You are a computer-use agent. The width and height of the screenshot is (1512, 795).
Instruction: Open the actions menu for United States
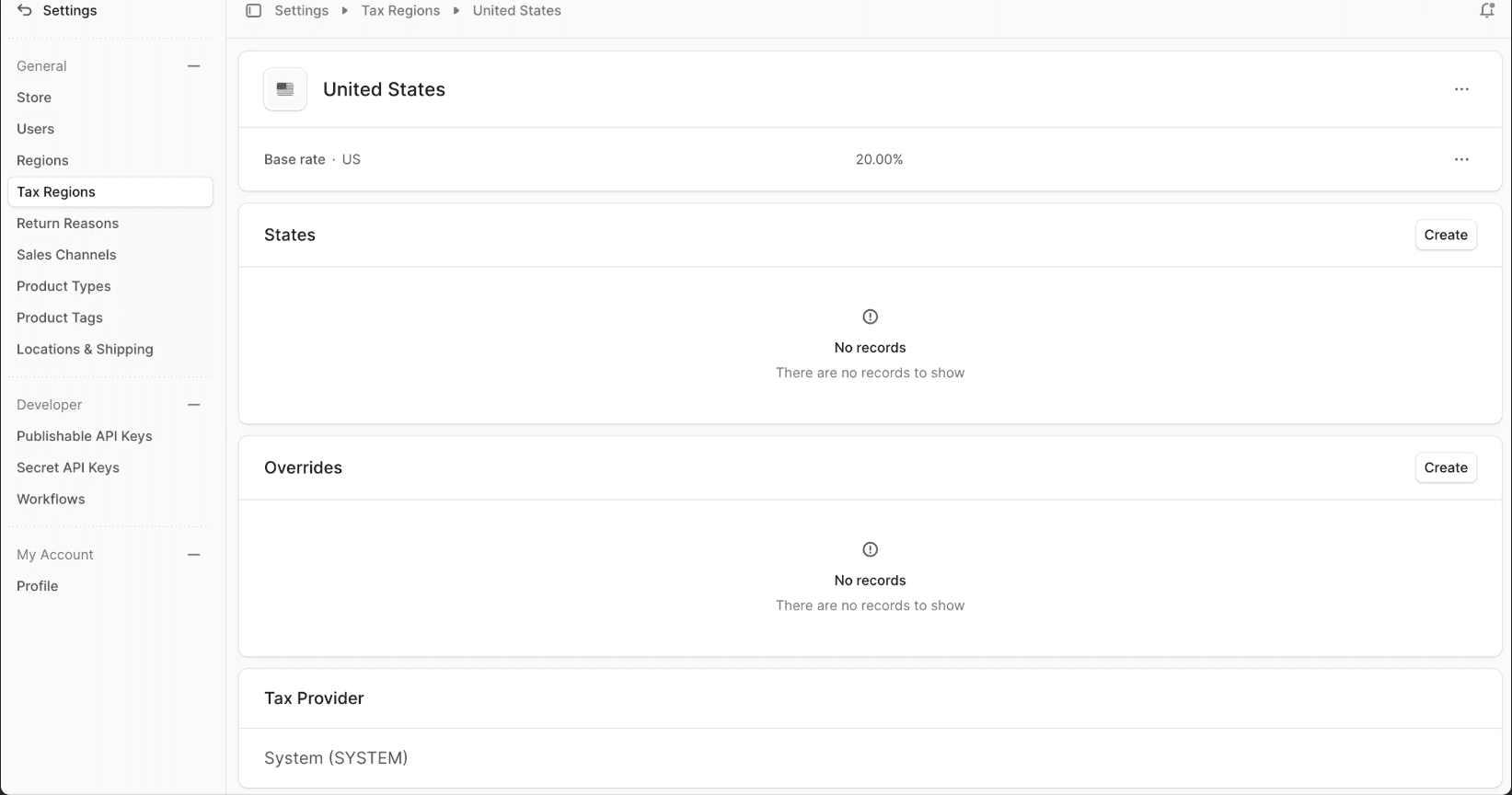click(x=1461, y=88)
